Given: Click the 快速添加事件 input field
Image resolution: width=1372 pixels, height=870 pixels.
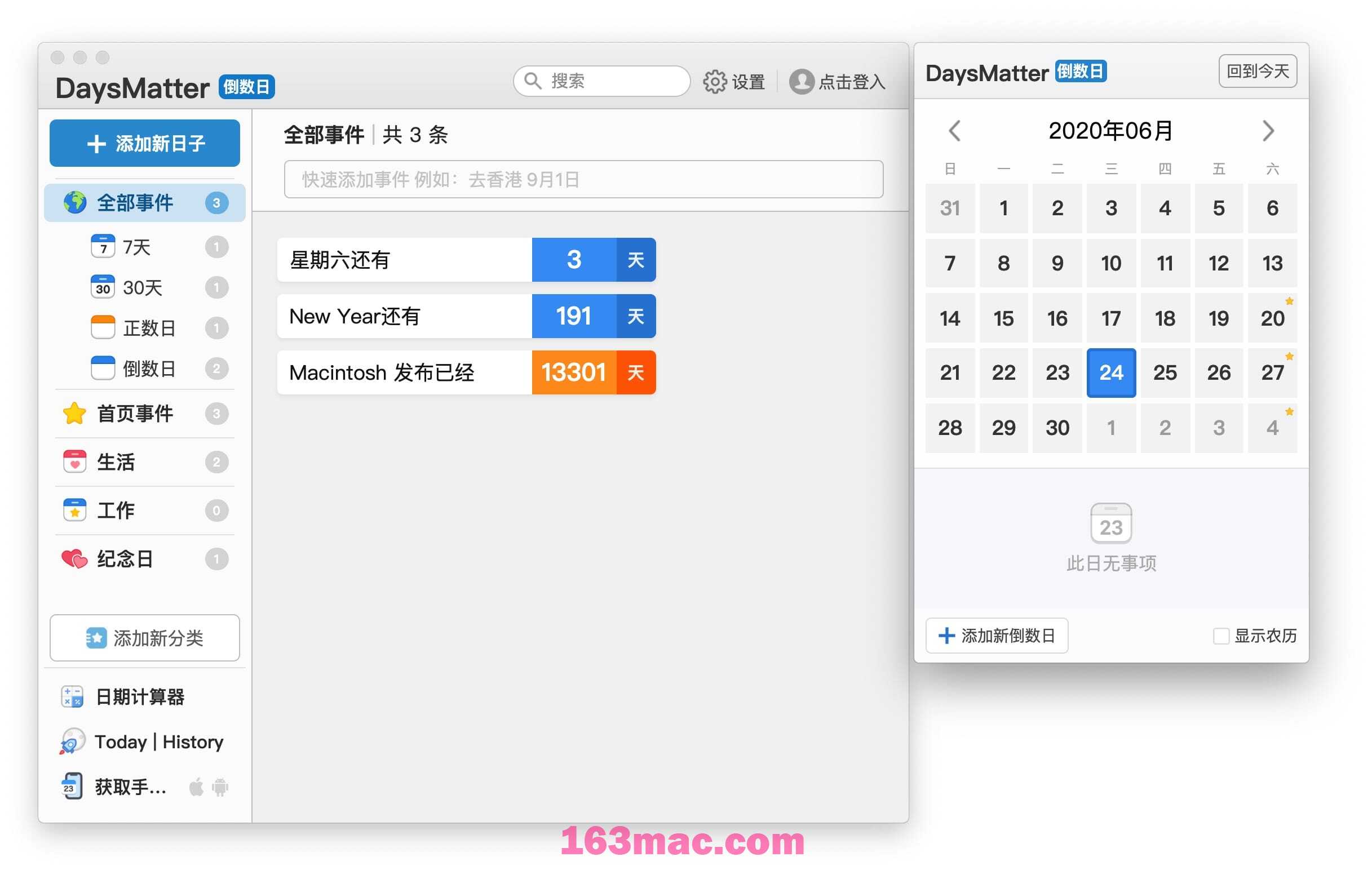Looking at the screenshot, I should point(583,179).
